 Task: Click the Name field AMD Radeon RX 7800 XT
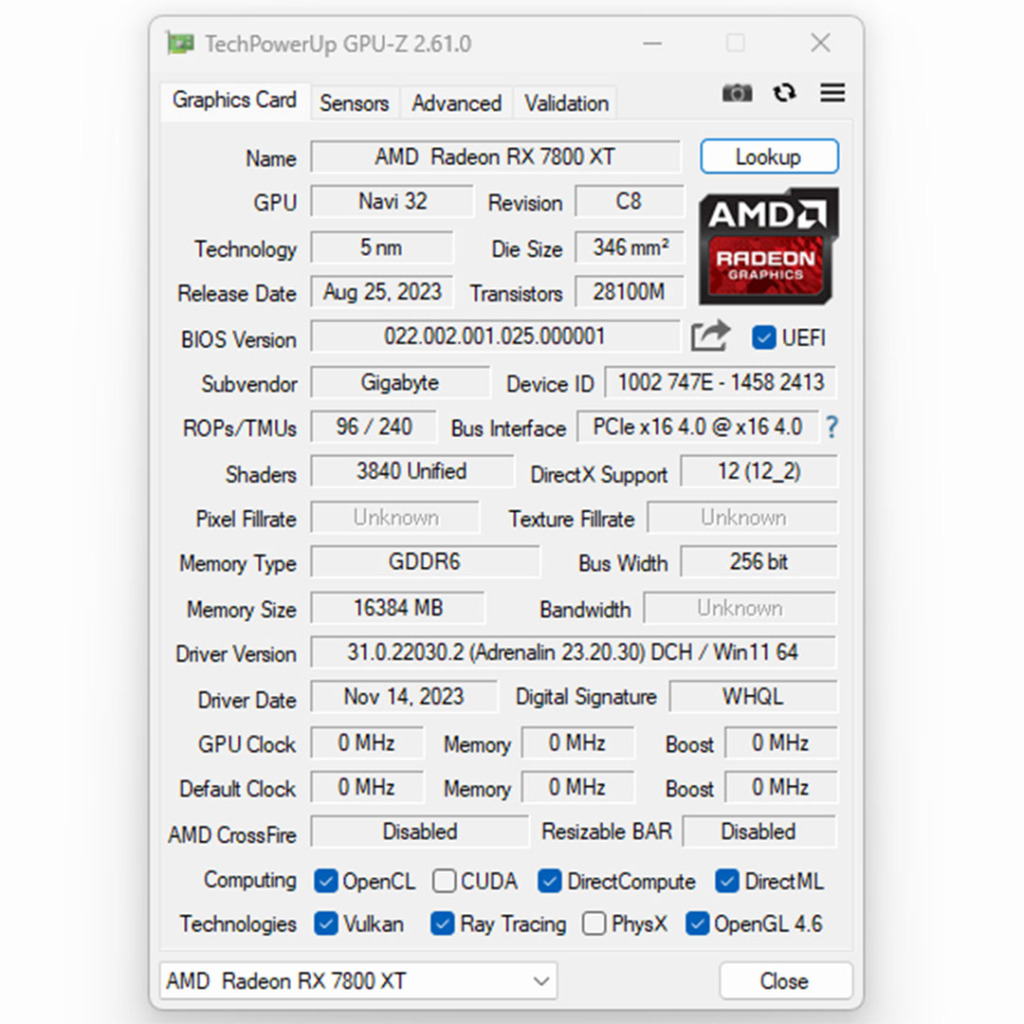496,157
